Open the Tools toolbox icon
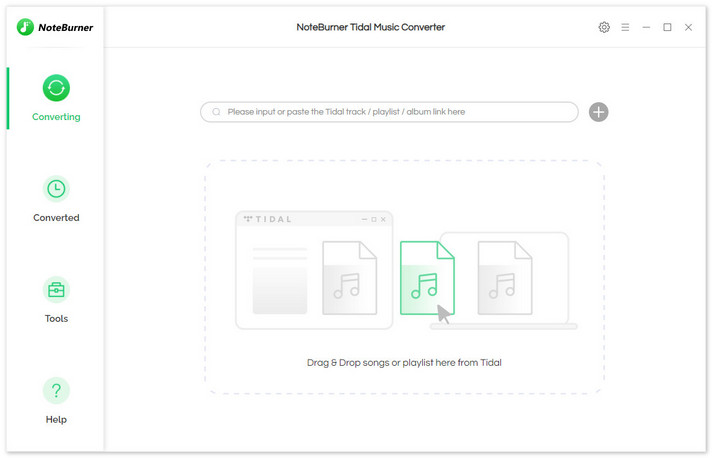 pyautogui.click(x=56, y=290)
